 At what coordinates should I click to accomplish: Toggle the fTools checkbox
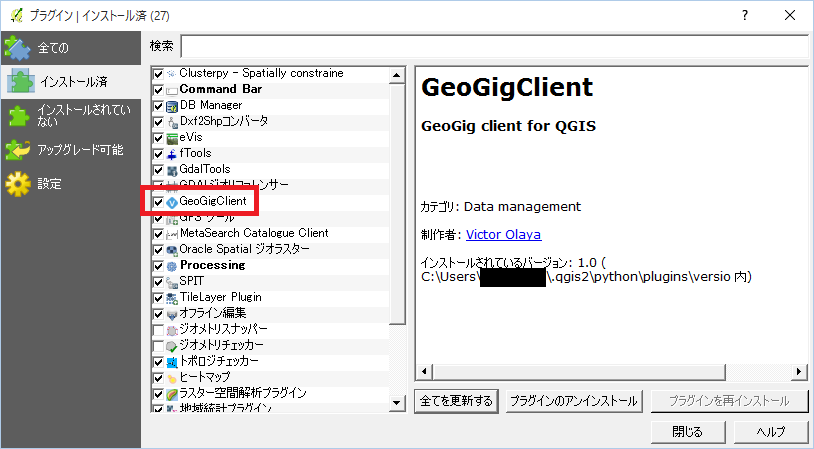pos(158,154)
